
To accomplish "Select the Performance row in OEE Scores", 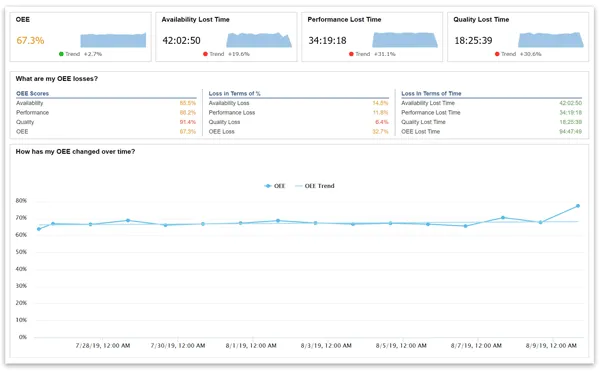I will pyautogui.click(x=106, y=113).
